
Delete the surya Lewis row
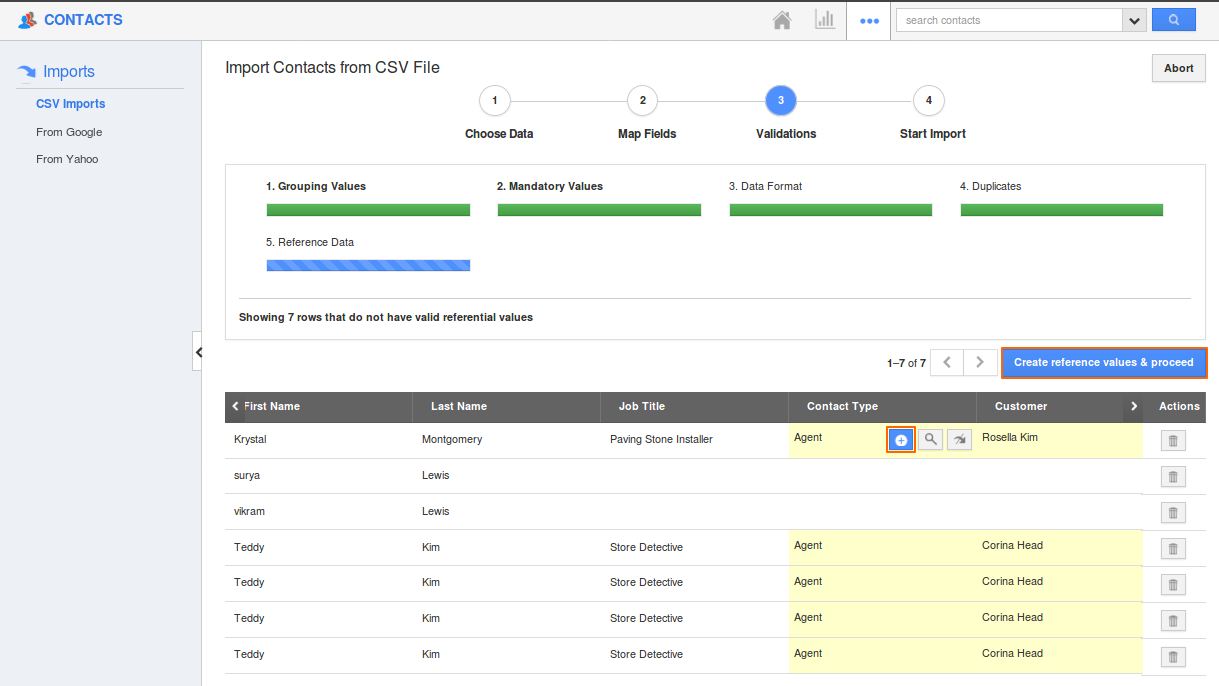tap(1173, 477)
